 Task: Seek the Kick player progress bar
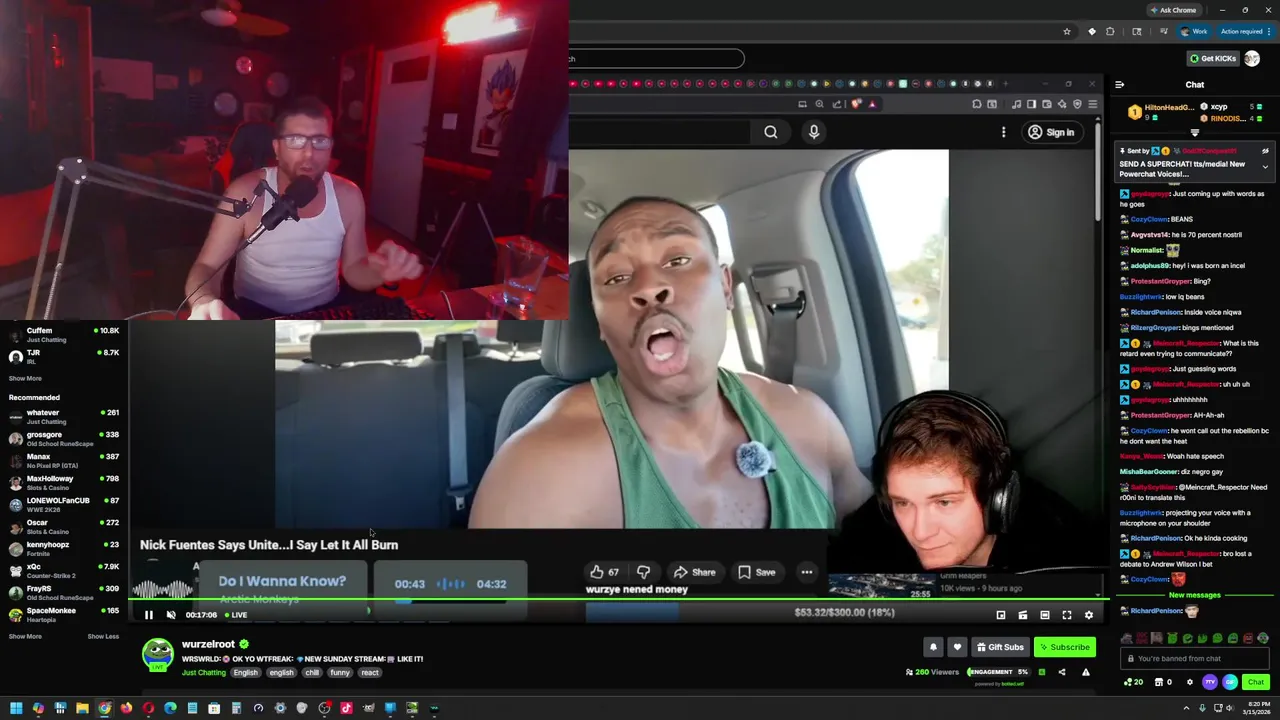618,600
